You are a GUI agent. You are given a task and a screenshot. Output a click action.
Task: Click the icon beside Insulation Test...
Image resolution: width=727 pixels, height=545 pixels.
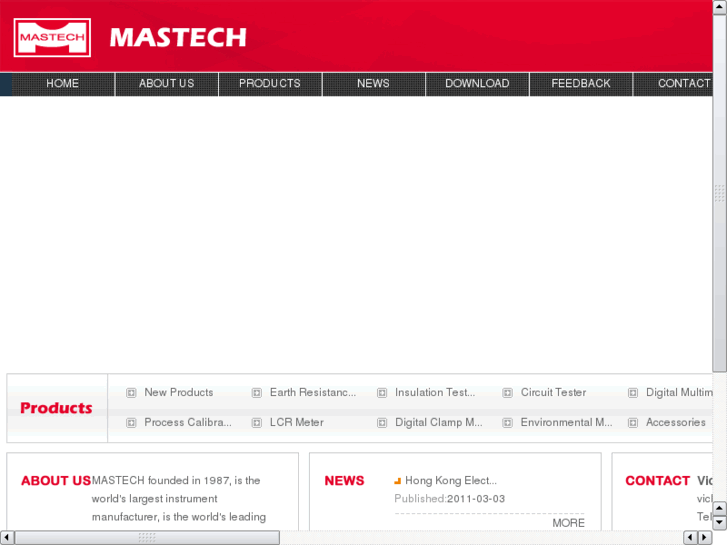coord(382,393)
